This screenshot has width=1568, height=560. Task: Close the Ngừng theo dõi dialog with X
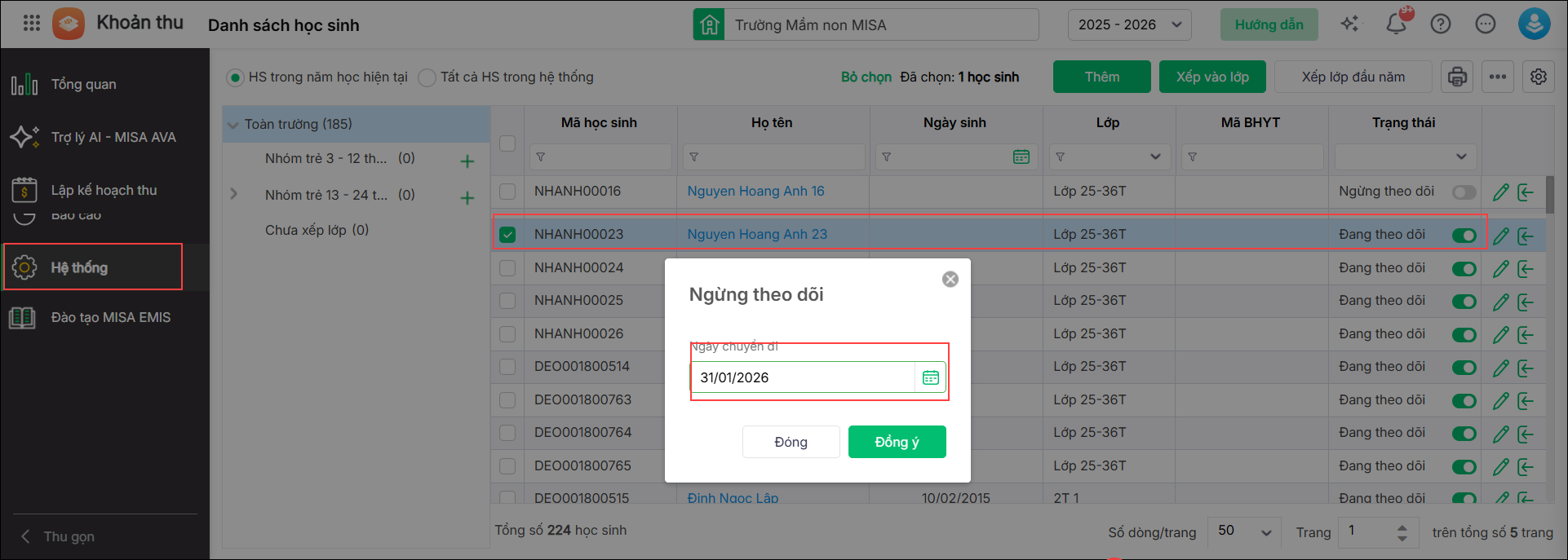pos(950,280)
